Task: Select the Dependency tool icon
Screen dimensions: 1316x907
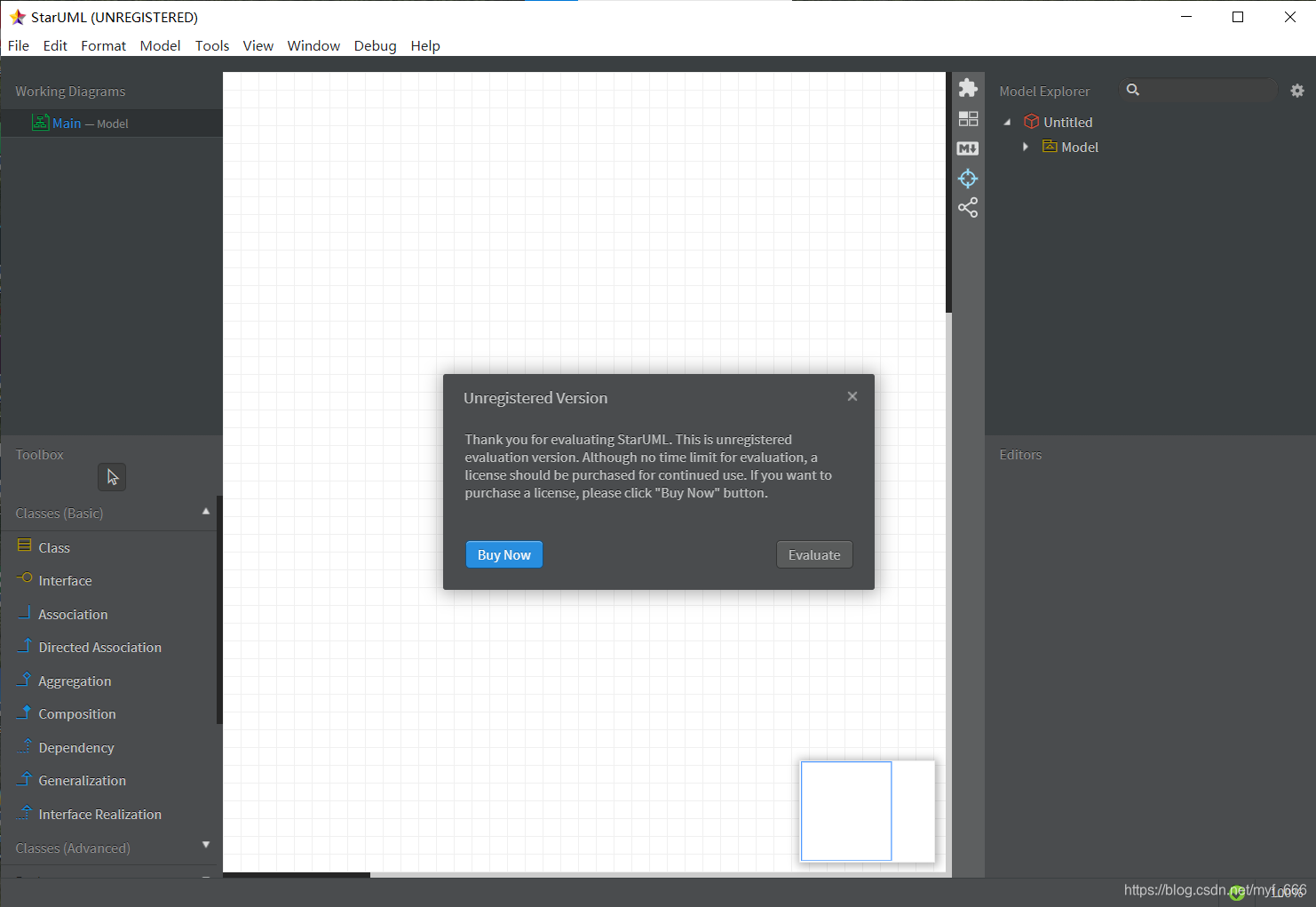Action: tap(25, 745)
